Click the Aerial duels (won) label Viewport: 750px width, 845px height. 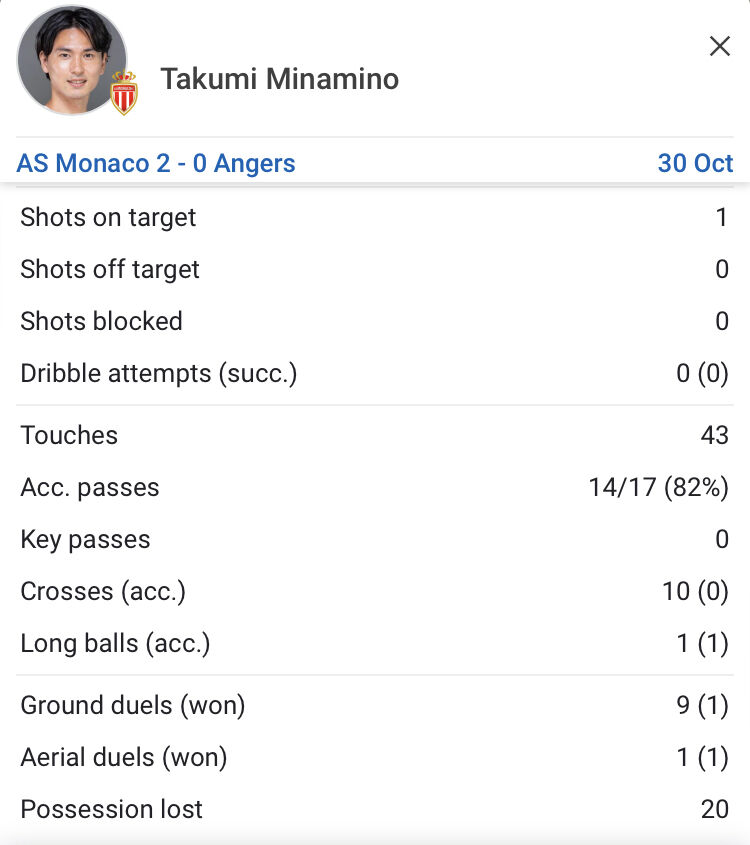pos(123,757)
